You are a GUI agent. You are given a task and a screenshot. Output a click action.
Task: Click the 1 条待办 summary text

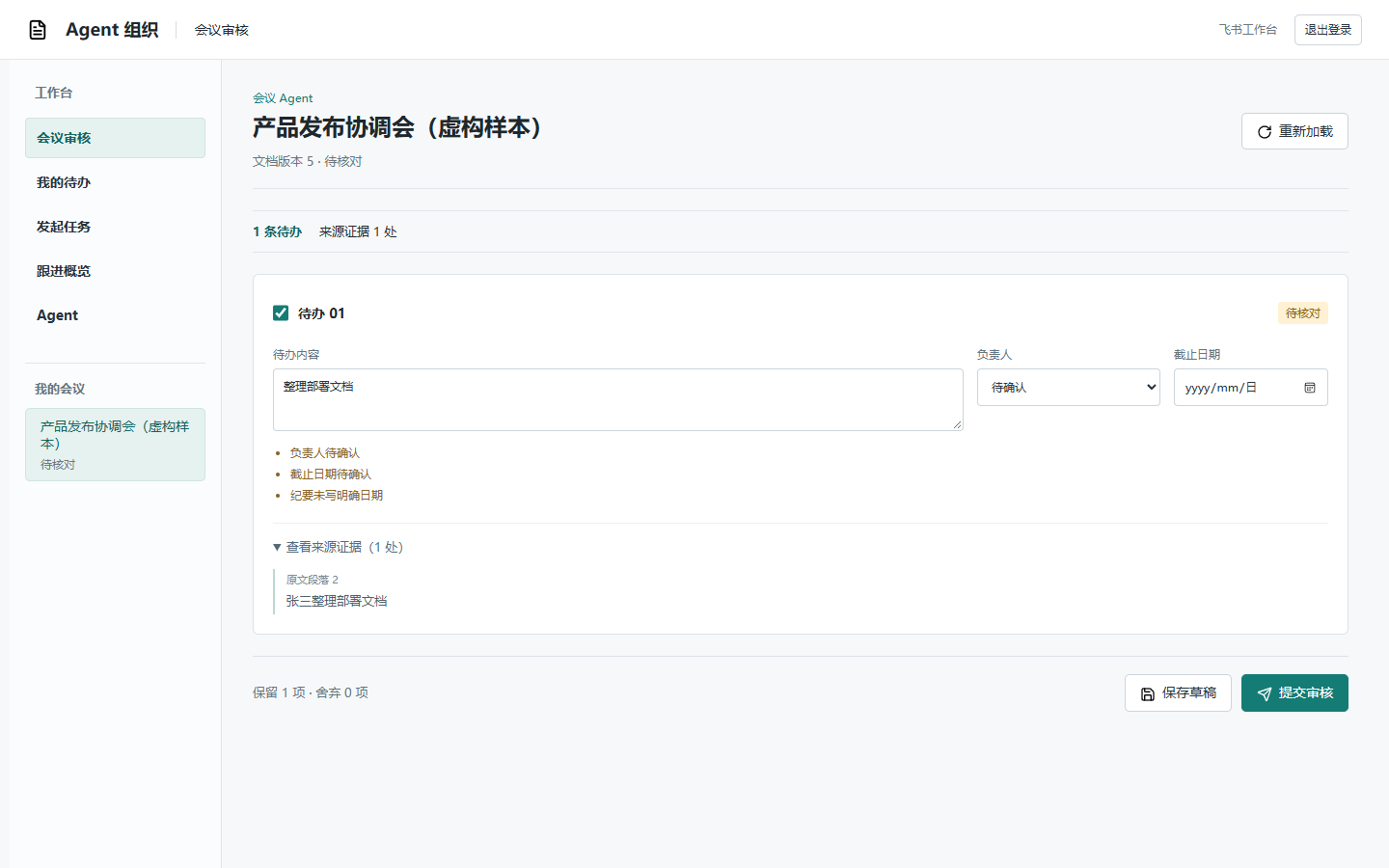coord(277,231)
